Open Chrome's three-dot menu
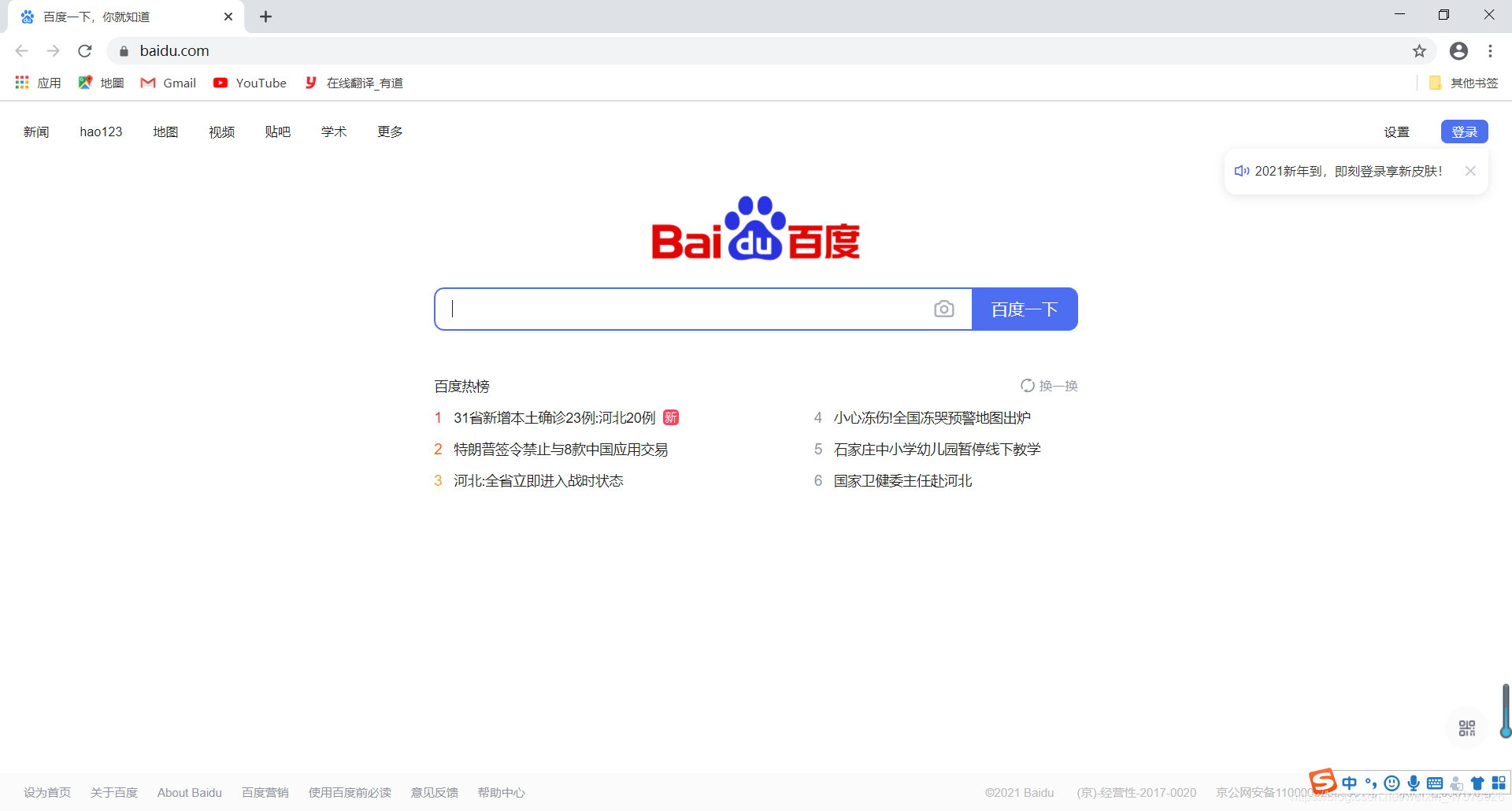The width and height of the screenshot is (1512, 811). coord(1490,51)
